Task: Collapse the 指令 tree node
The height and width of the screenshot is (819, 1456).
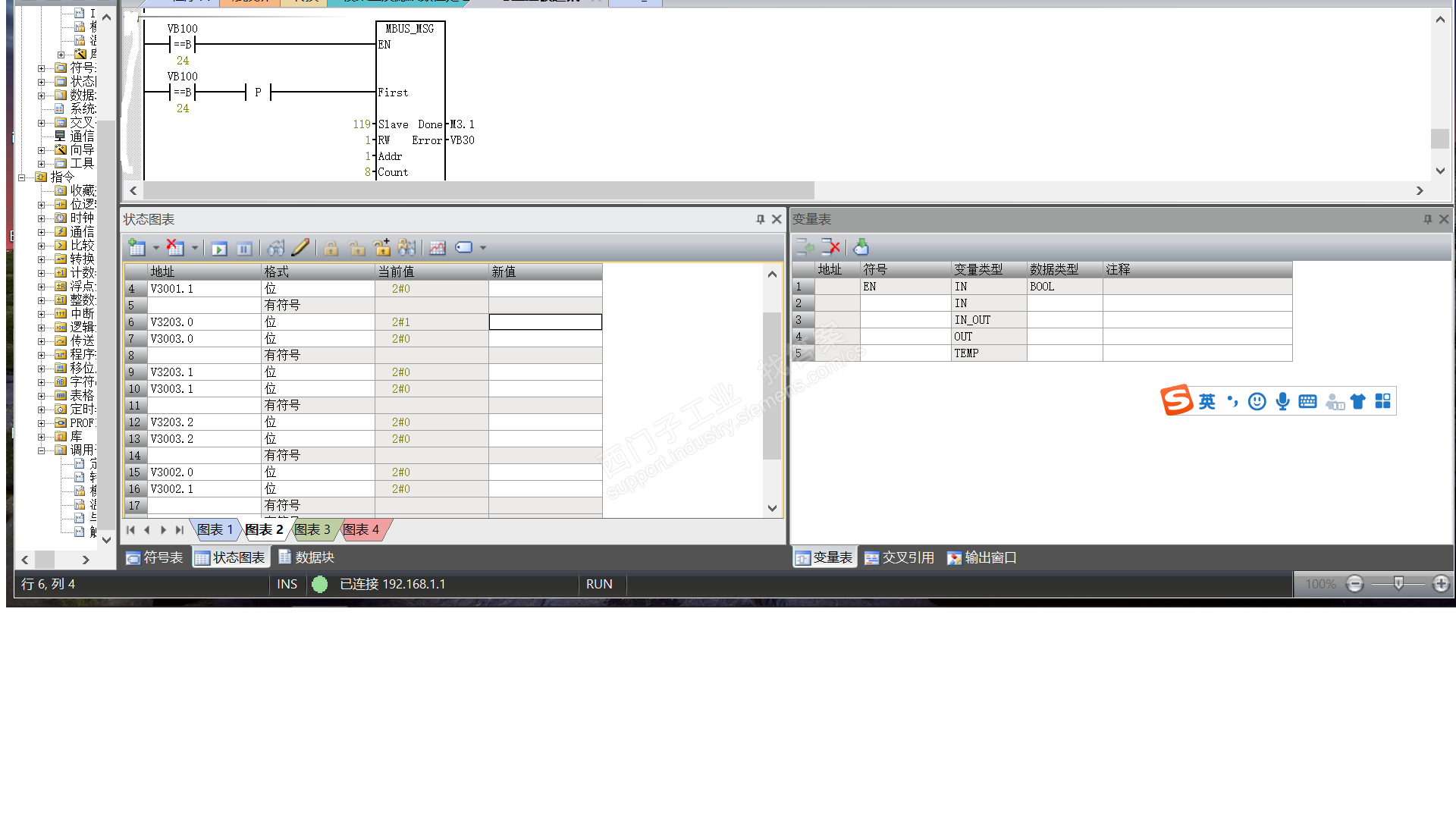Action: click(x=22, y=177)
